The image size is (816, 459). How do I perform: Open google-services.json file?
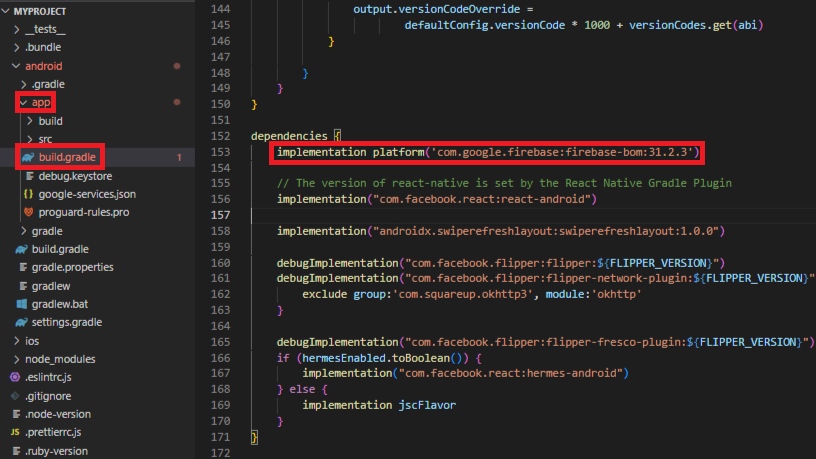pyautogui.click(x=87, y=194)
